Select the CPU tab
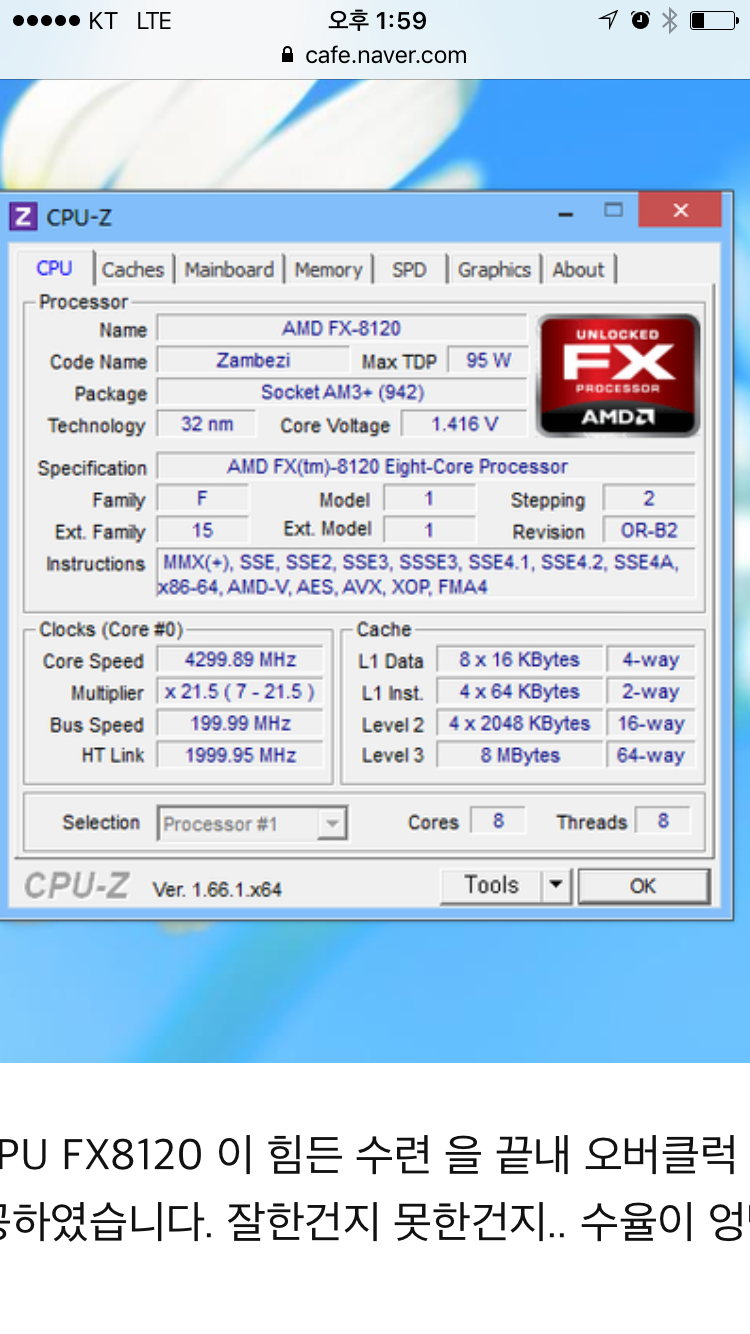 pyautogui.click(x=54, y=268)
